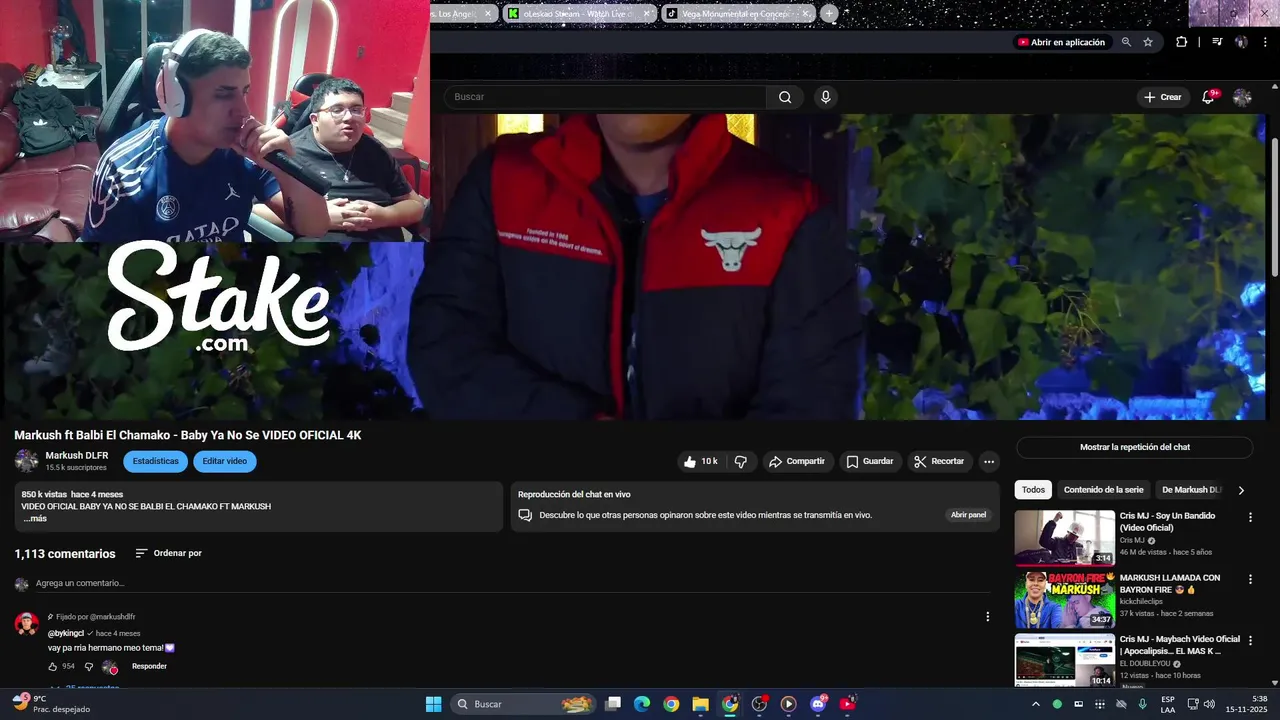Select De Markush DLFR chip
Image resolution: width=1280 pixels, height=720 pixels.
[x=1191, y=490]
